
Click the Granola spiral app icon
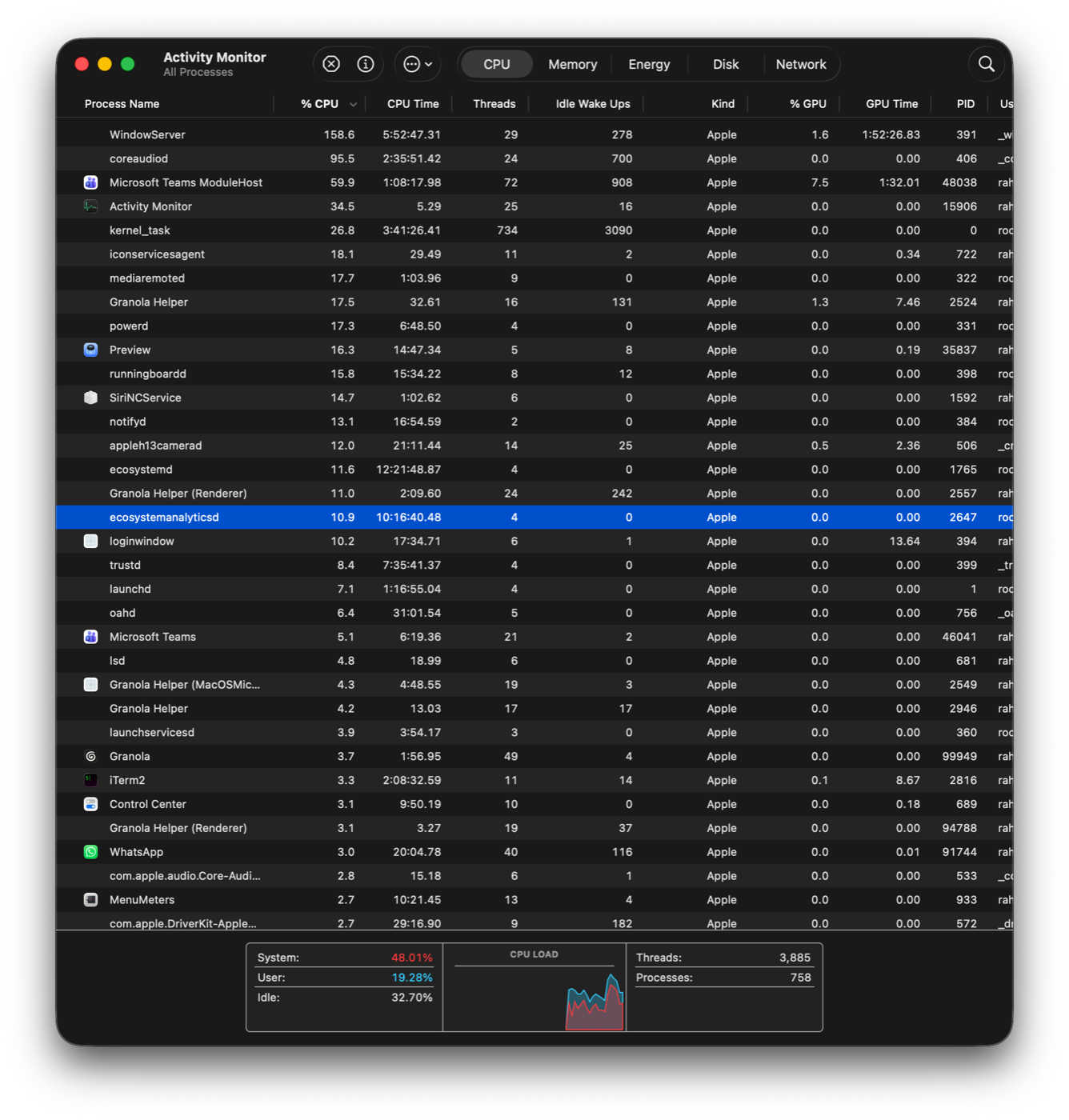[90, 756]
